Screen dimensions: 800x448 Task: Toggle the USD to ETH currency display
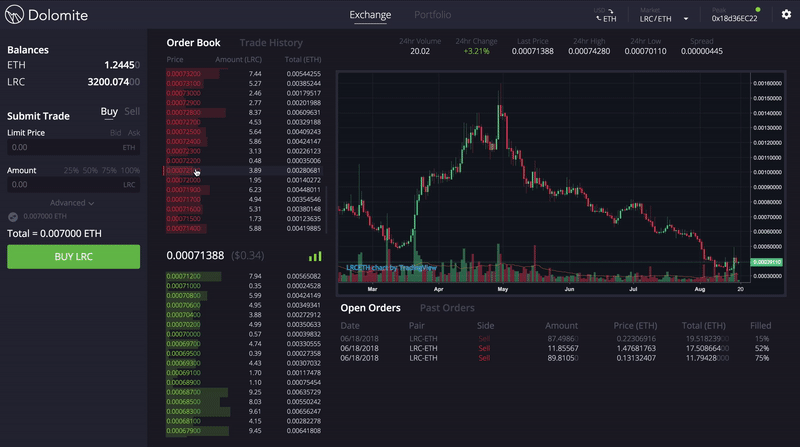point(606,15)
